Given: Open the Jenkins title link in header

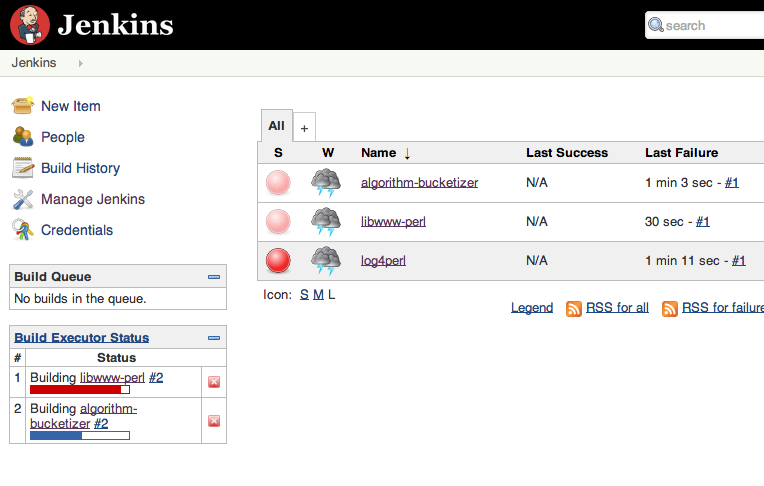Looking at the screenshot, I should (115, 25).
